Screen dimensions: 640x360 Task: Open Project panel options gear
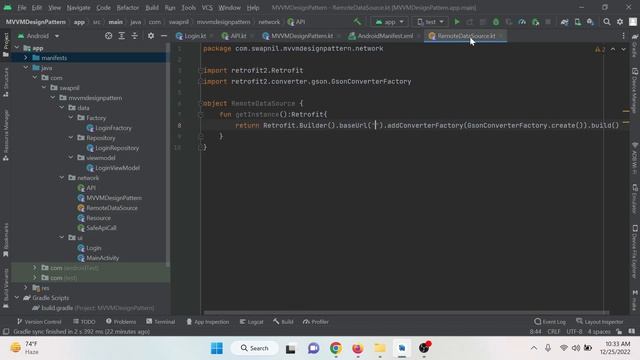coord(151,36)
